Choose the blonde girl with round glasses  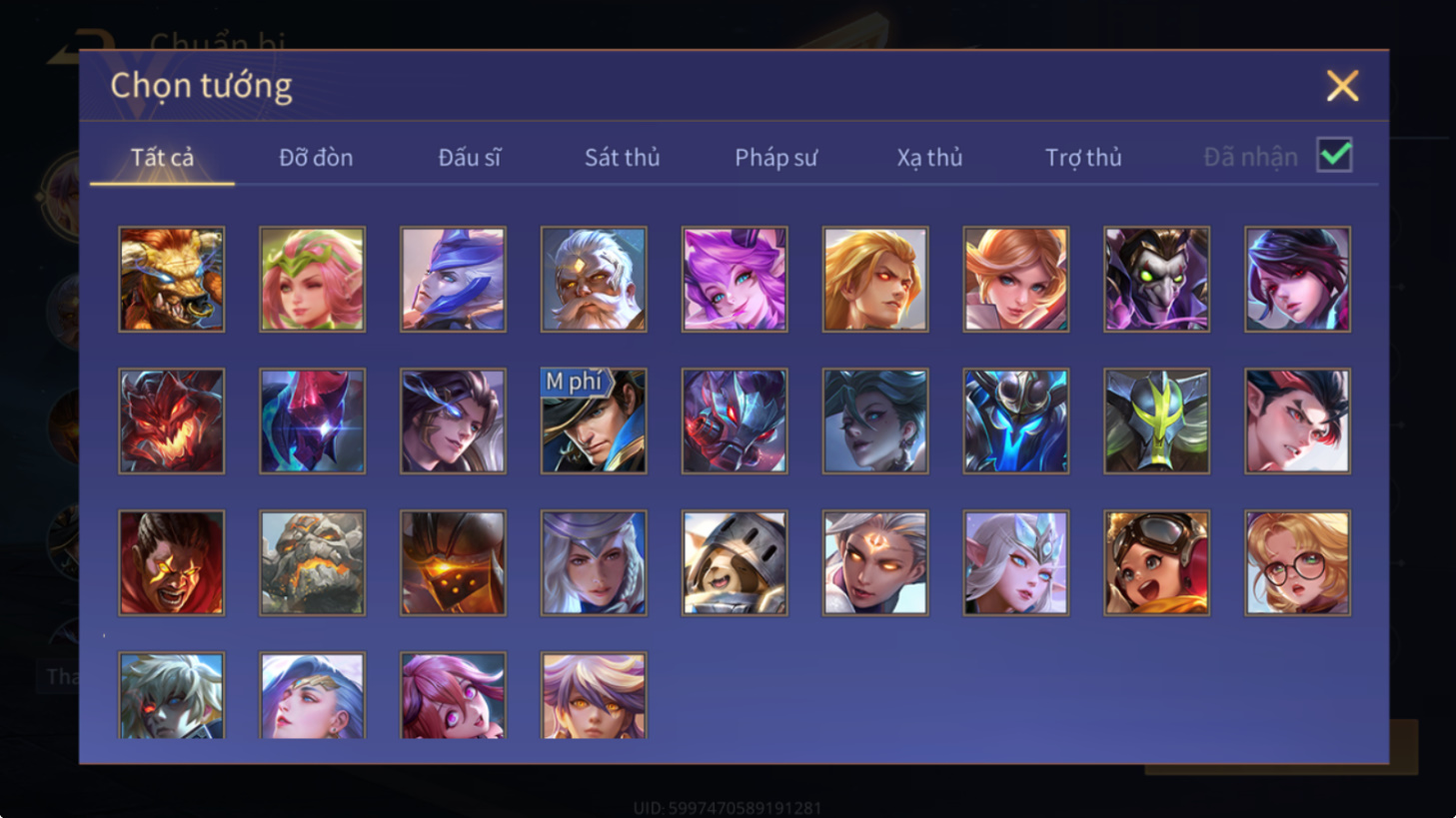tap(1297, 562)
